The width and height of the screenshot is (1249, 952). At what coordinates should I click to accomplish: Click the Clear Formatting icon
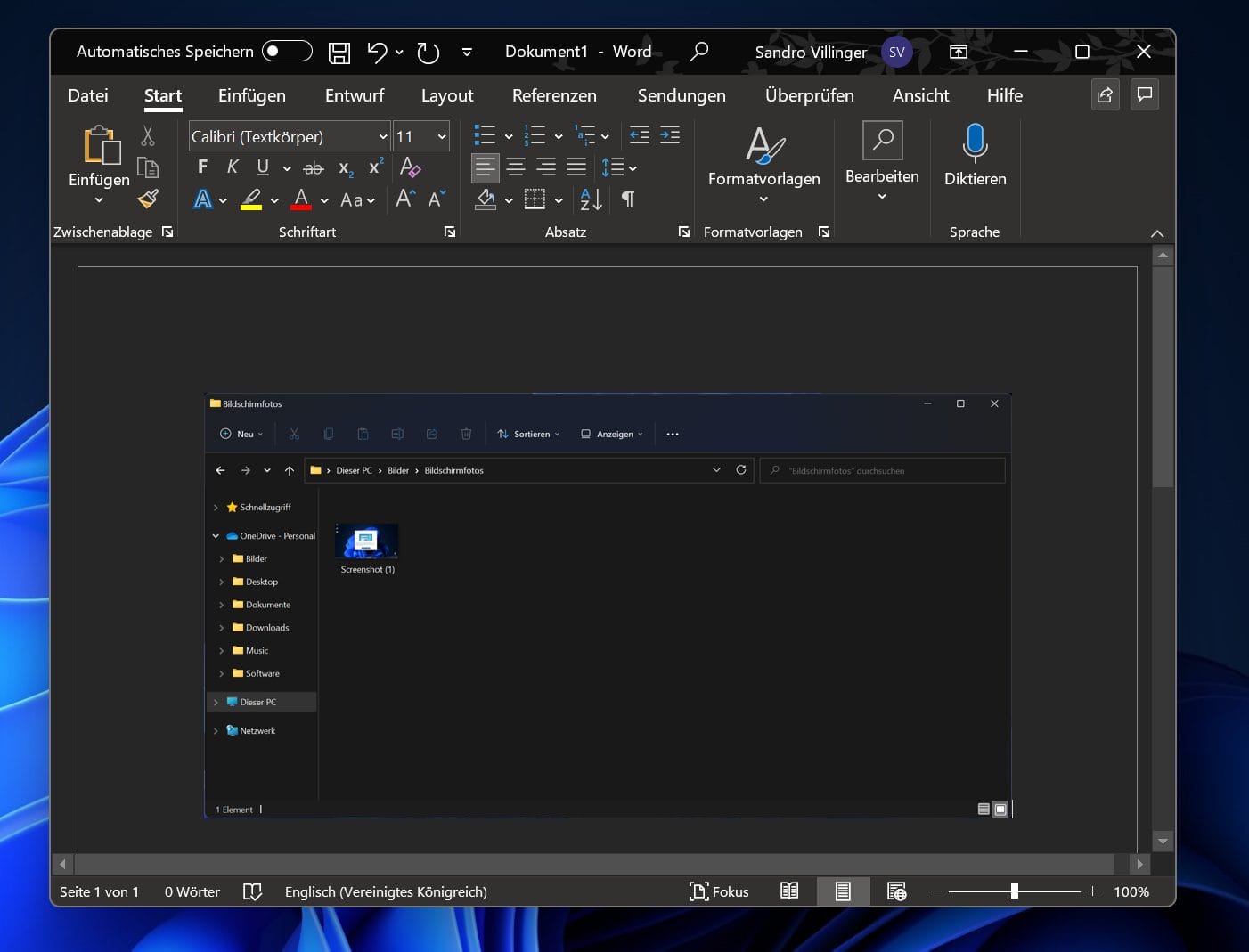(x=410, y=167)
